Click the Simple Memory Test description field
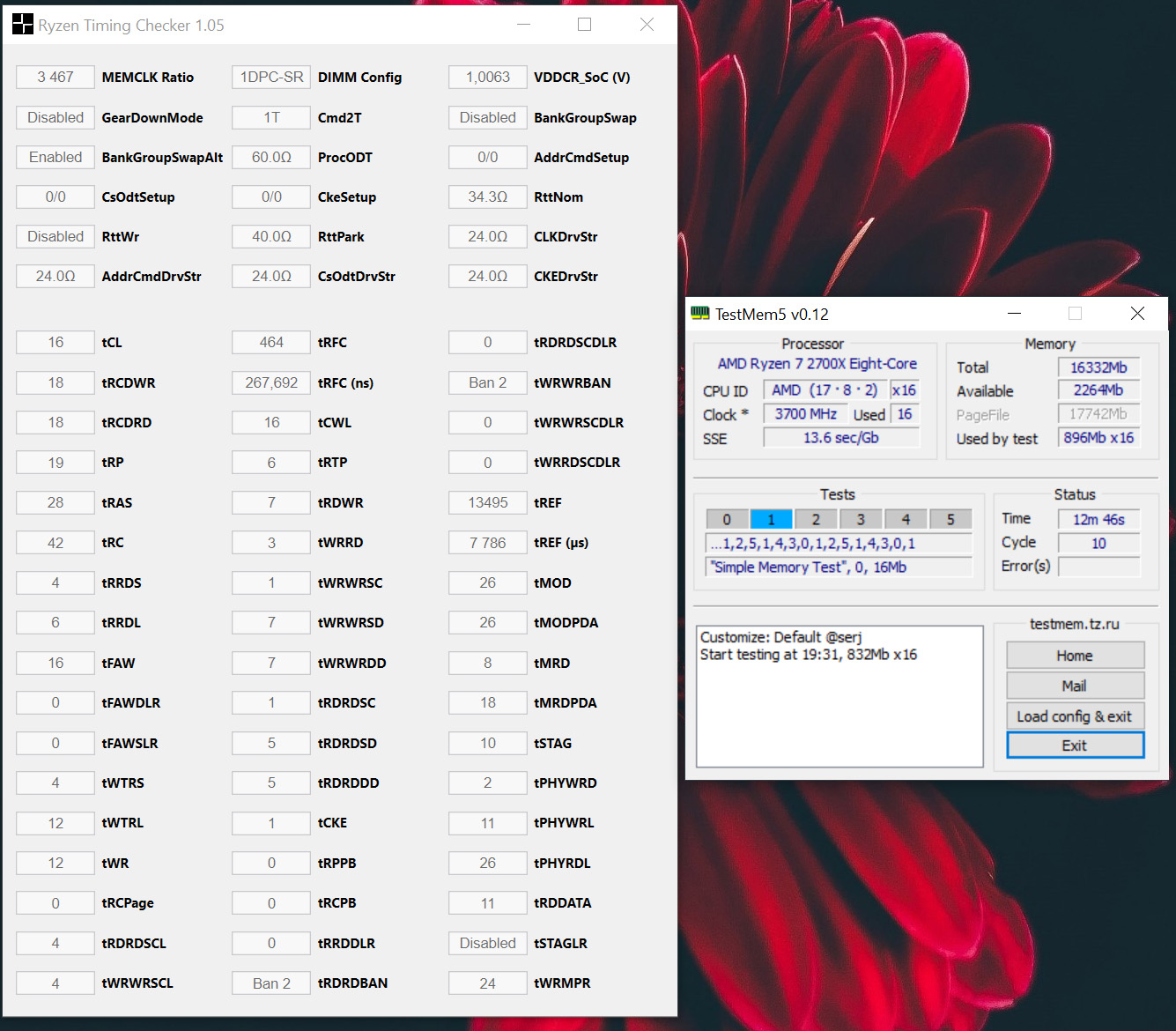 pyautogui.click(x=839, y=567)
